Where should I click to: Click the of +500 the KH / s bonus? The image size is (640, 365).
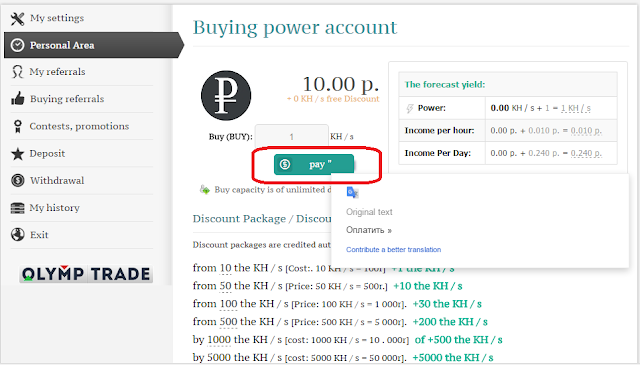coord(458,340)
